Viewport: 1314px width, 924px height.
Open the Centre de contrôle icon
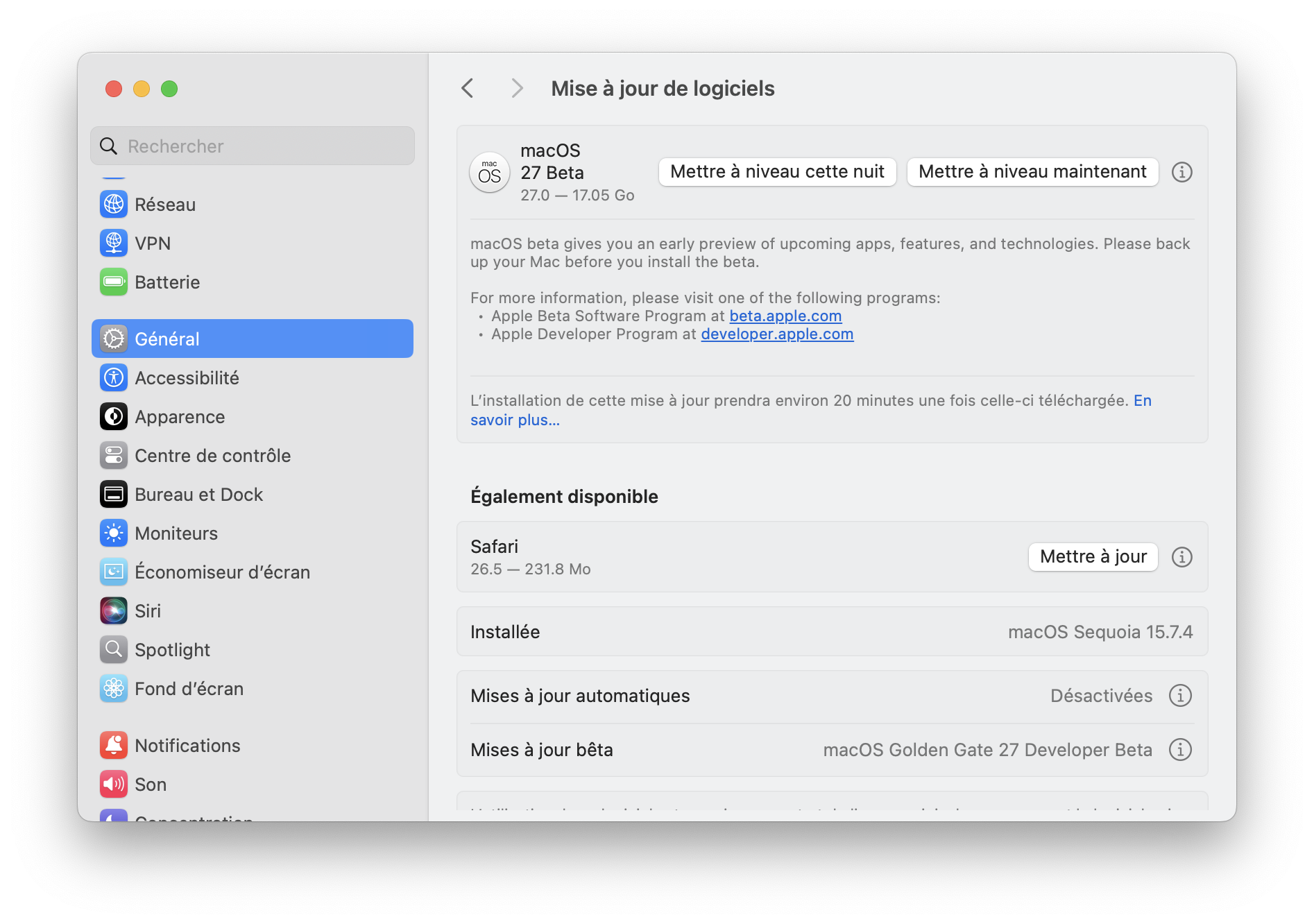tap(114, 456)
